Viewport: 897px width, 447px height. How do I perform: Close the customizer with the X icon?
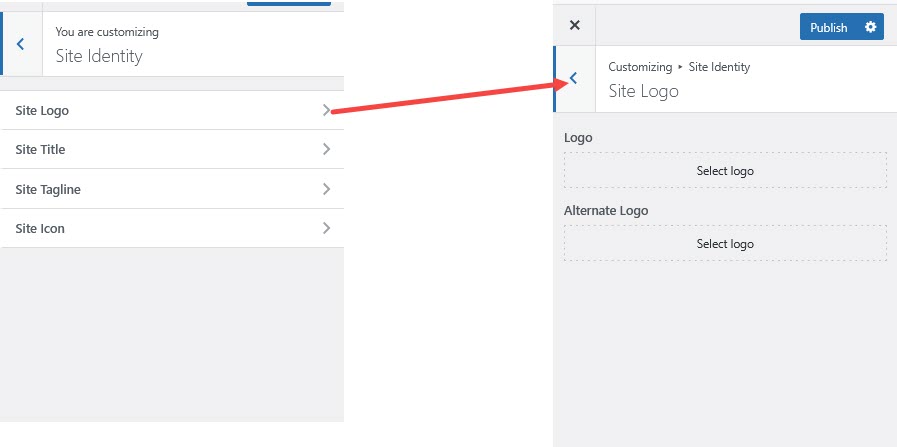tap(574, 26)
